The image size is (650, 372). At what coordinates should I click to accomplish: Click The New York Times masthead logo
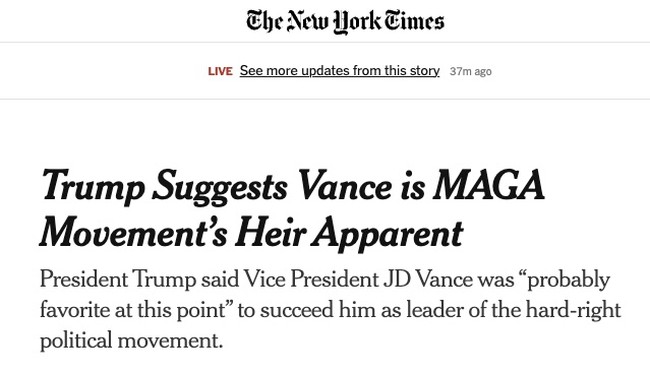[345, 22]
